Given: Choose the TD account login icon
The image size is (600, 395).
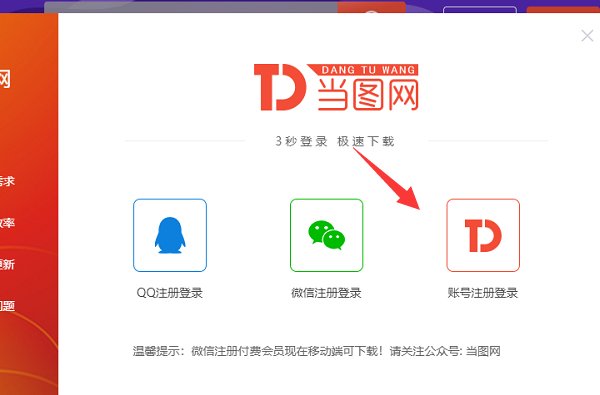Looking at the screenshot, I should coord(483,235).
